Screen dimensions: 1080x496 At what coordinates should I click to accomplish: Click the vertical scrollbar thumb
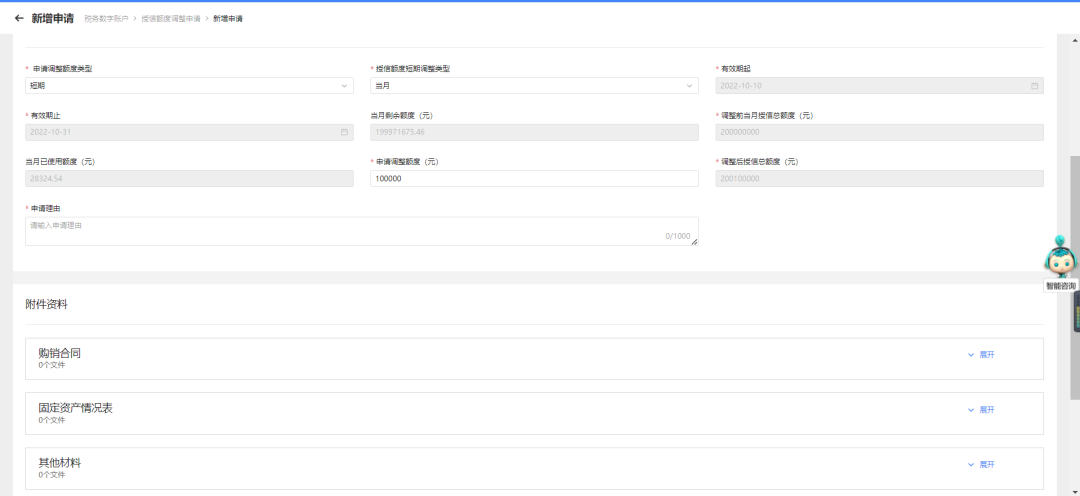pos(1074,277)
